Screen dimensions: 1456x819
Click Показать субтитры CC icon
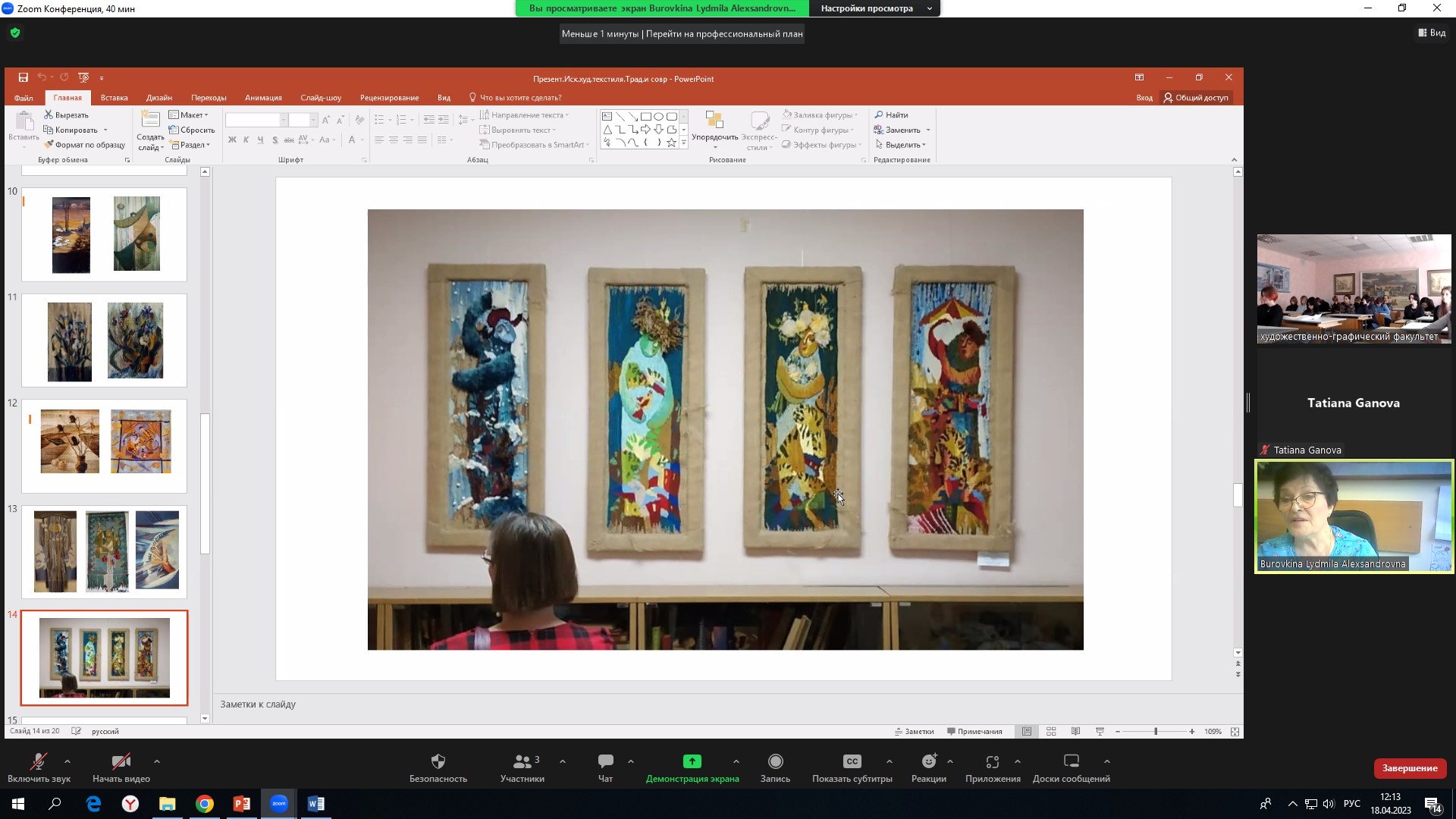click(852, 761)
